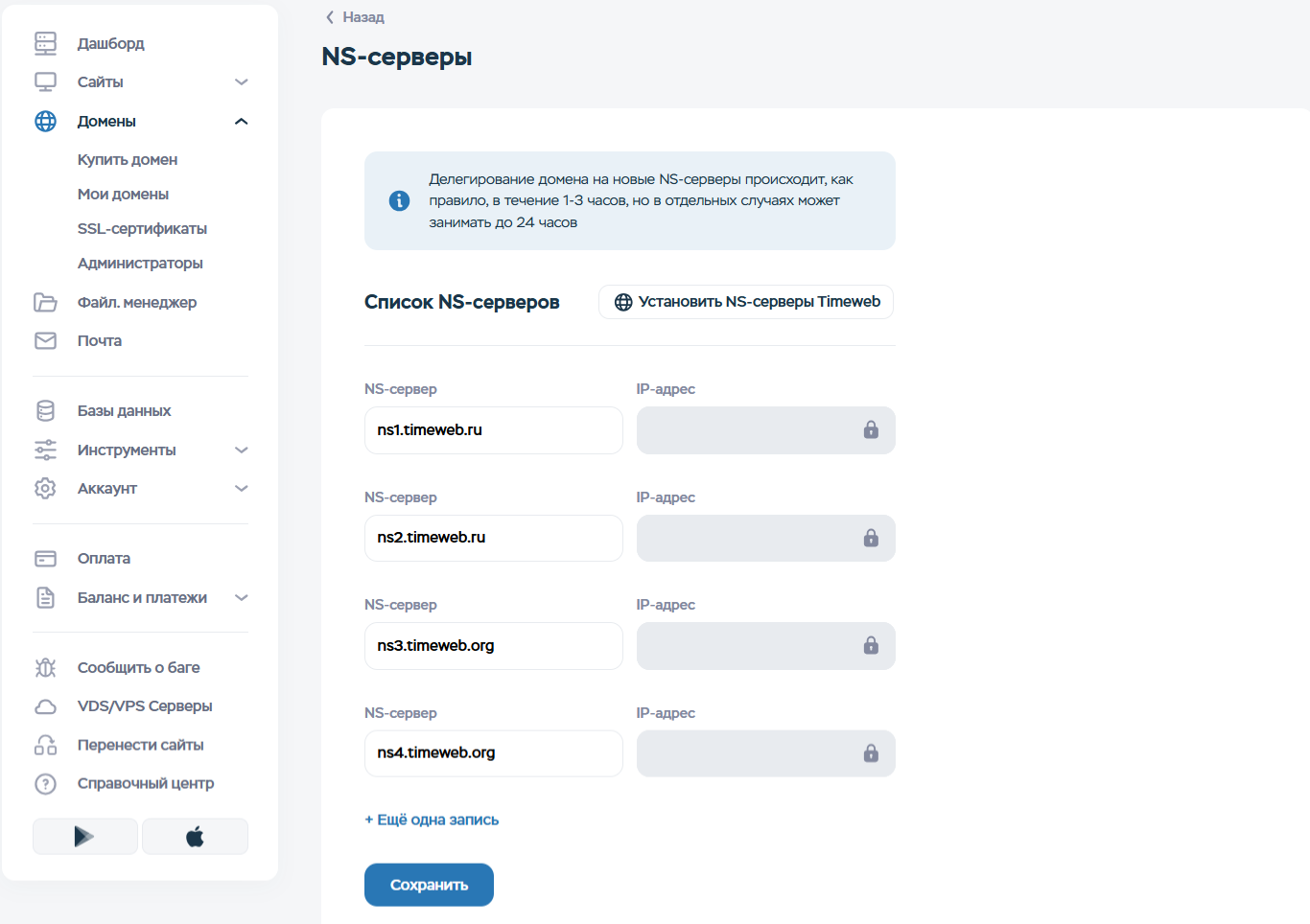
Task: Open Мои домены menu item
Action: pyautogui.click(x=123, y=194)
